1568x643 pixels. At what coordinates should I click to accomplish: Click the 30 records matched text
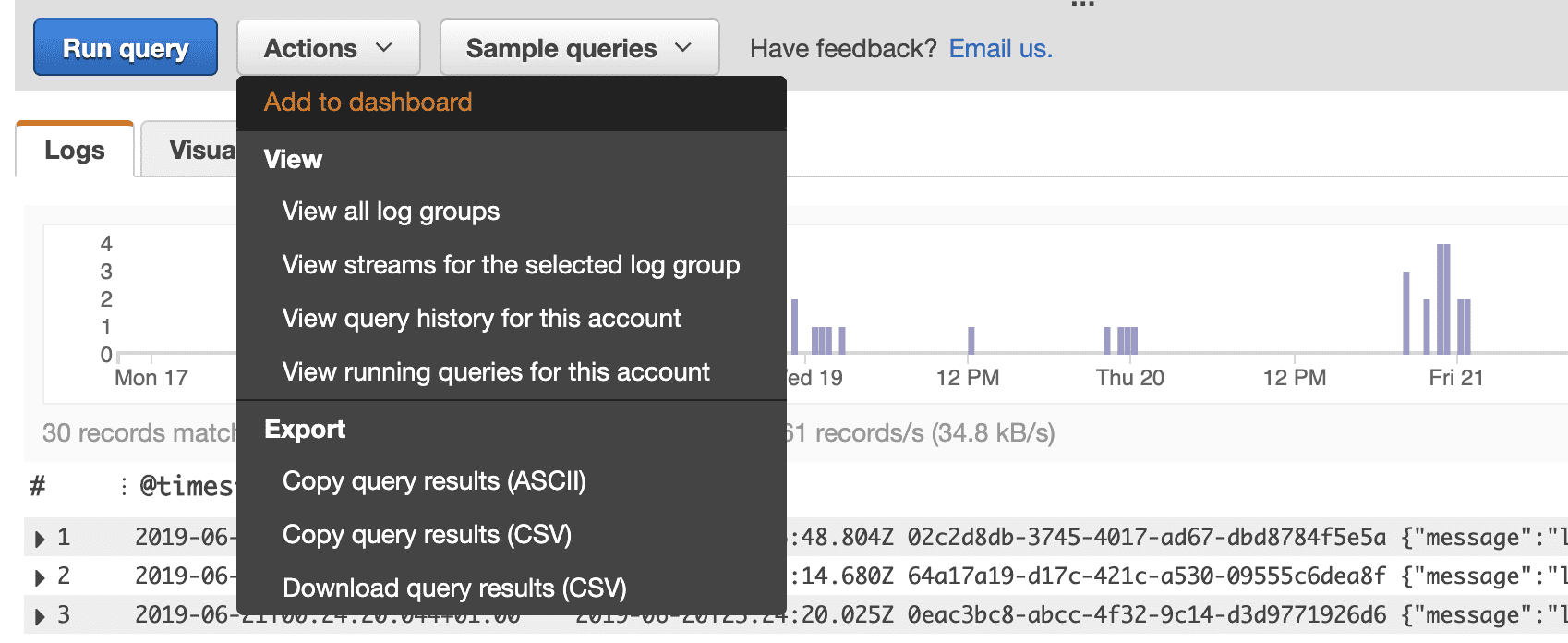pyautogui.click(x=139, y=433)
